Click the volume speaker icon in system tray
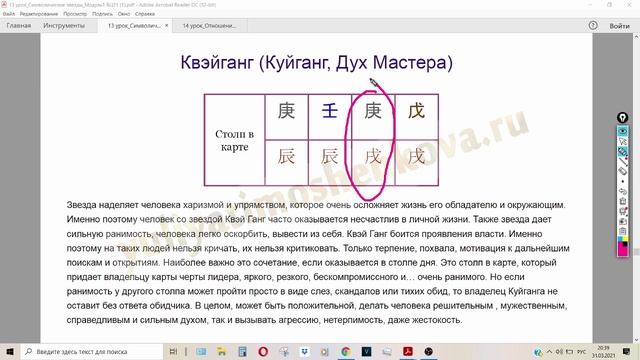The image size is (640, 360). (x=559, y=352)
